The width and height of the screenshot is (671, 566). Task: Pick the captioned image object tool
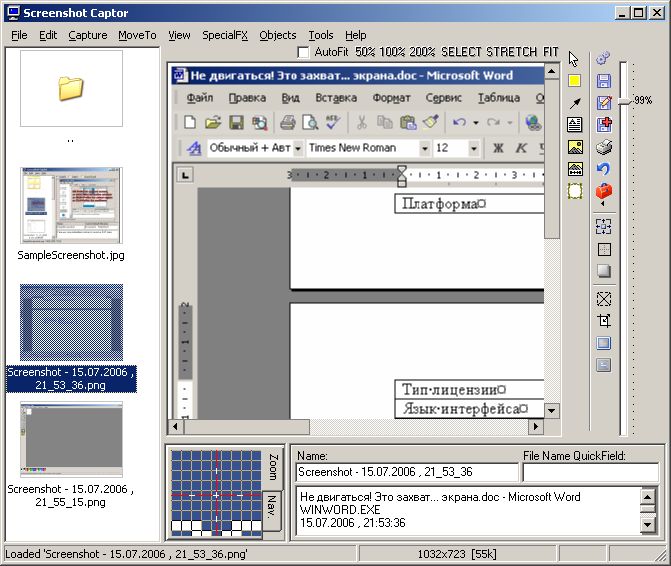575,169
